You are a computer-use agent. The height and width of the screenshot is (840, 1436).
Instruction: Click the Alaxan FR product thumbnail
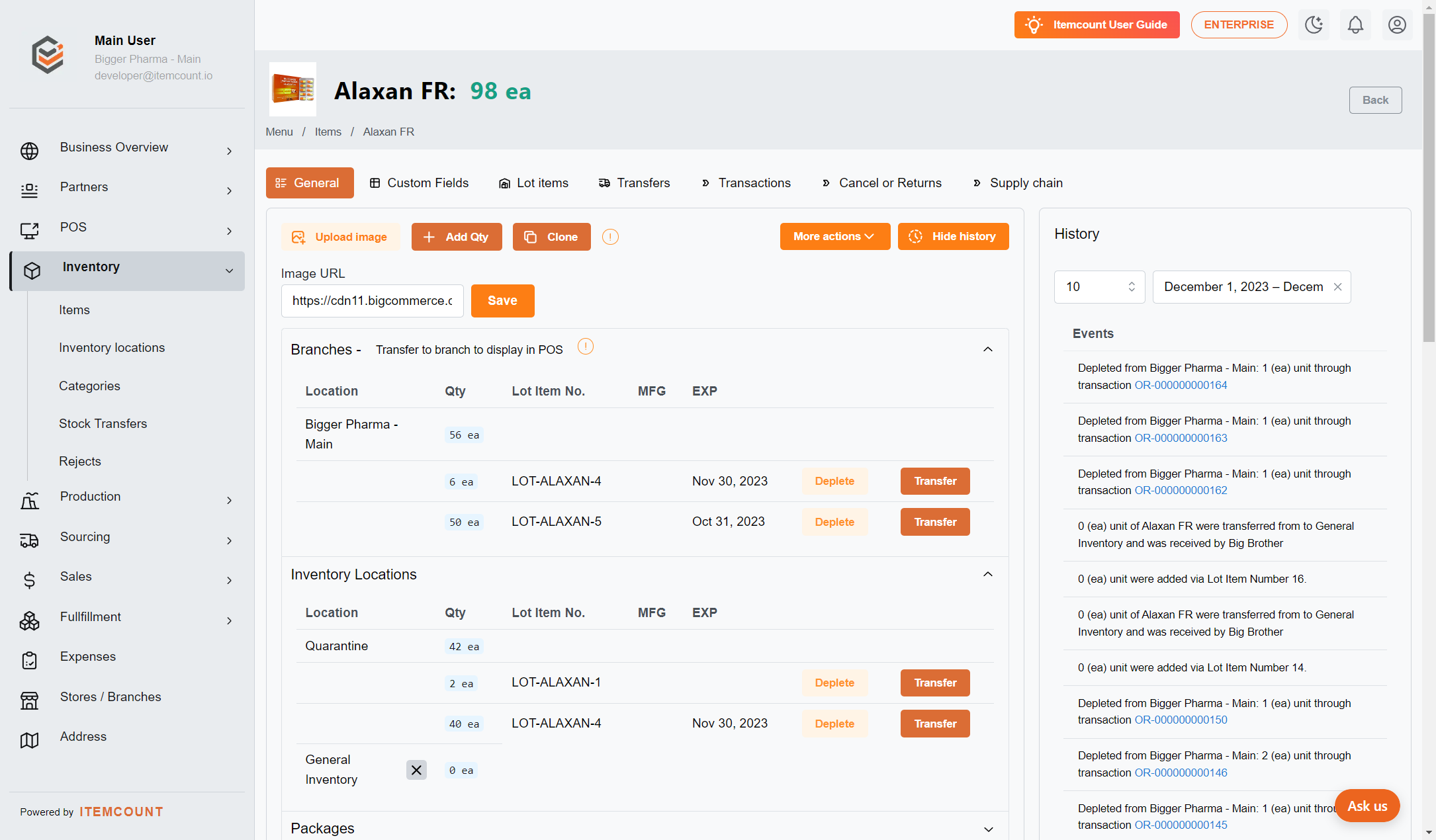(x=292, y=89)
